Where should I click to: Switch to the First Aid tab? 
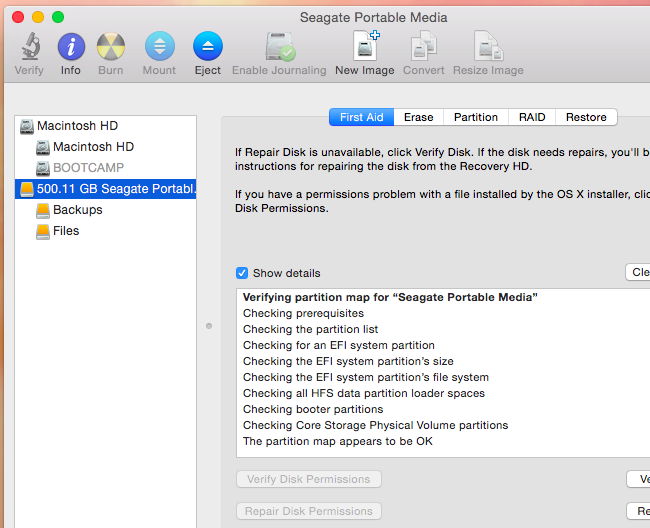[361, 117]
